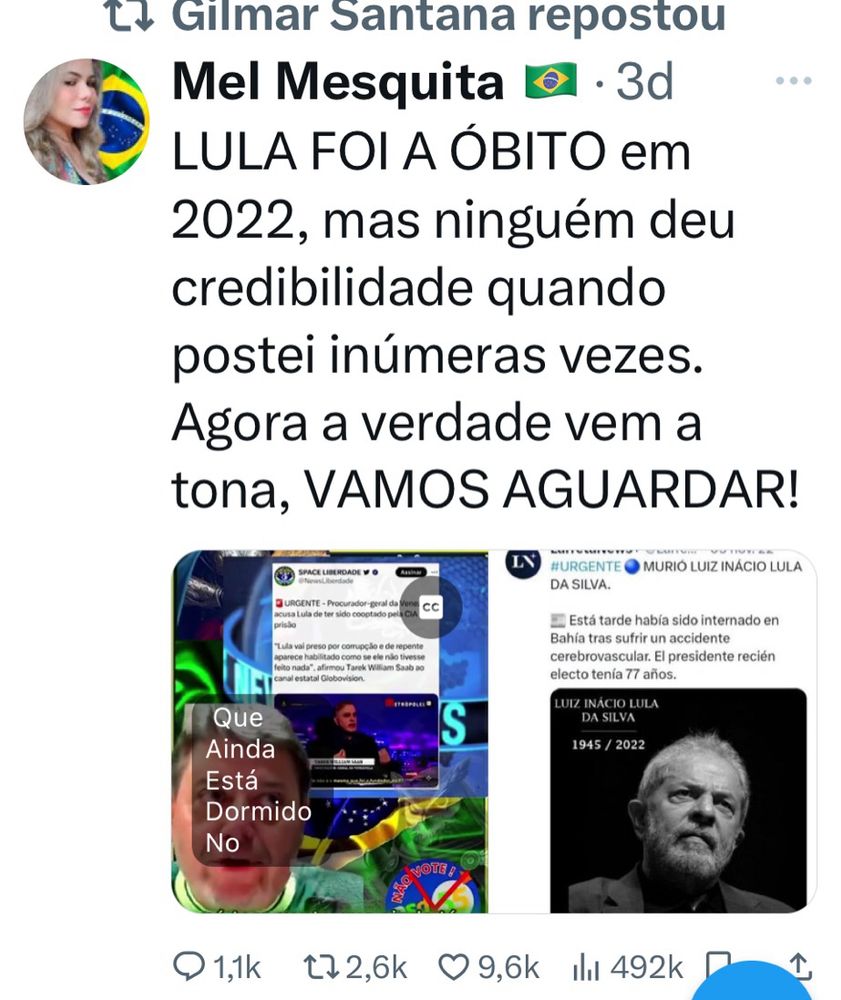Click the reply speech bubble icon
The image size is (841, 1000).
tap(189, 966)
